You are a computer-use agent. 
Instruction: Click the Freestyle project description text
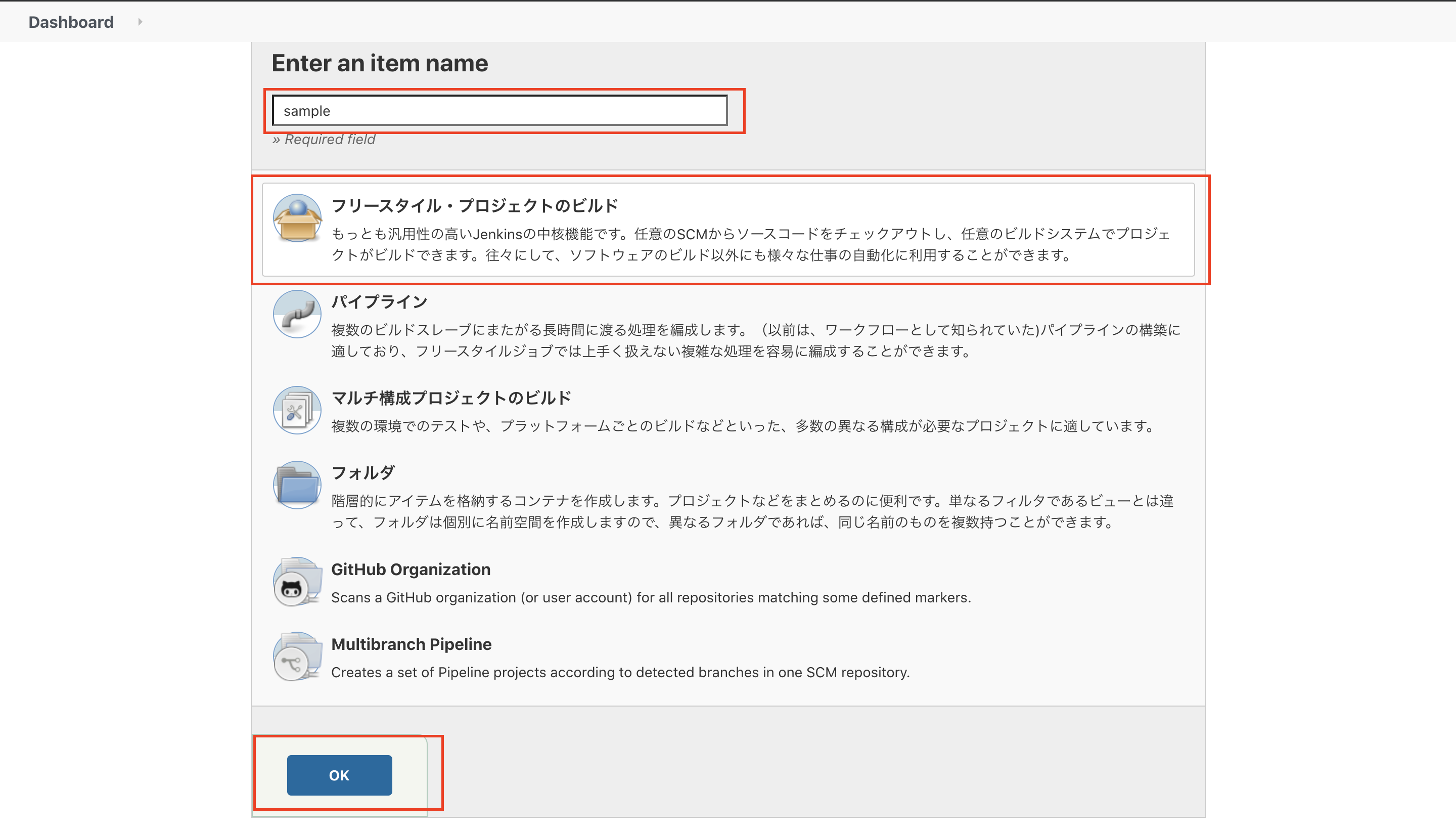tap(751, 244)
